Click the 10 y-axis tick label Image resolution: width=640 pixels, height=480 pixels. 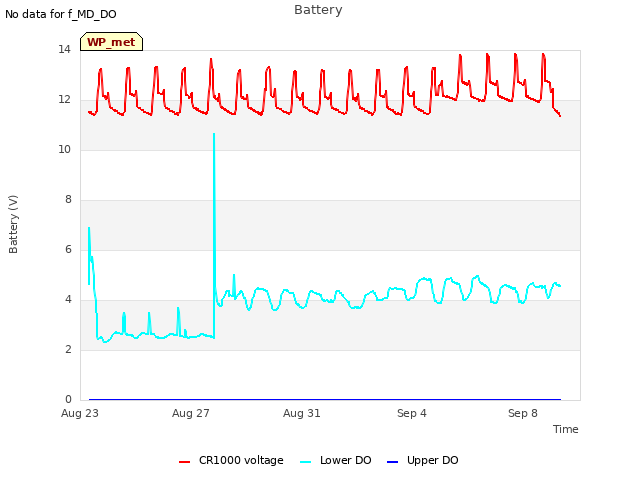tap(64, 150)
